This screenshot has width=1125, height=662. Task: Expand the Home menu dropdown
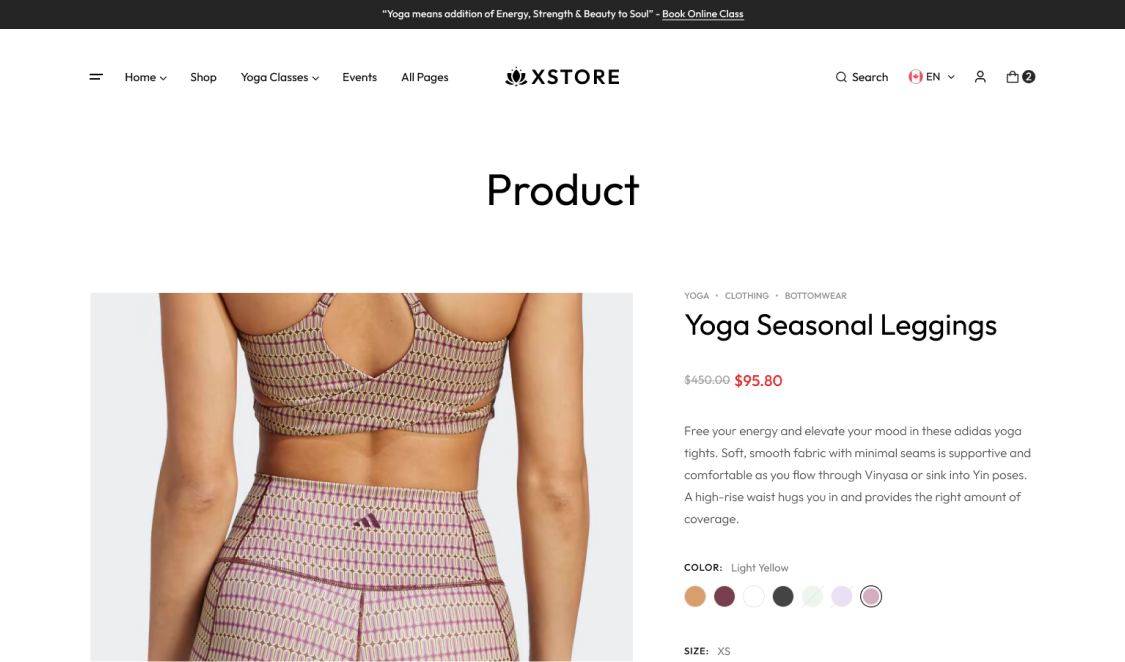click(x=146, y=77)
